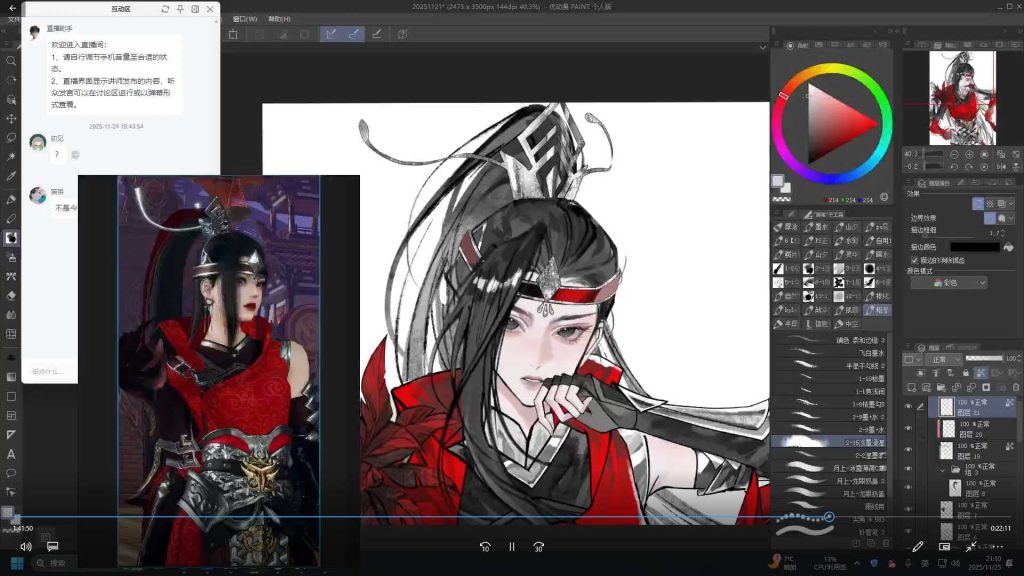
Task: Click the fill bucket icon beside border color
Action: pyautogui.click(x=1009, y=247)
